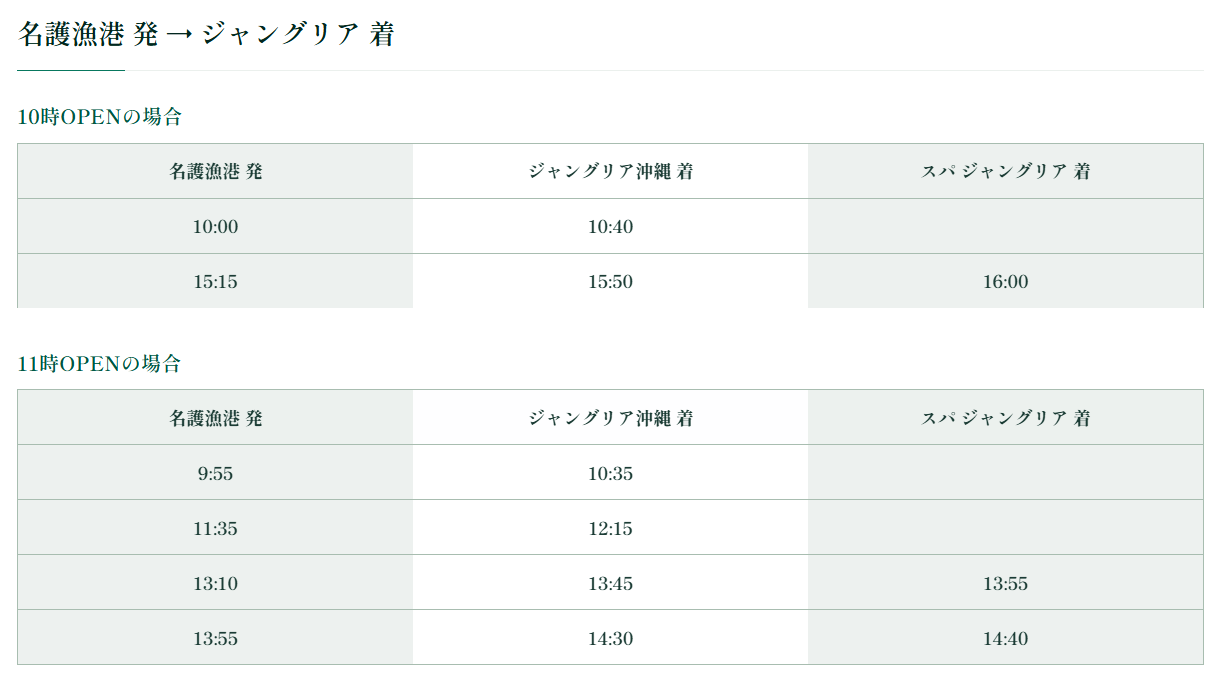Click the 14:40 Spa arrival time
This screenshot has height=684, width=1215.
coord(1005,639)
